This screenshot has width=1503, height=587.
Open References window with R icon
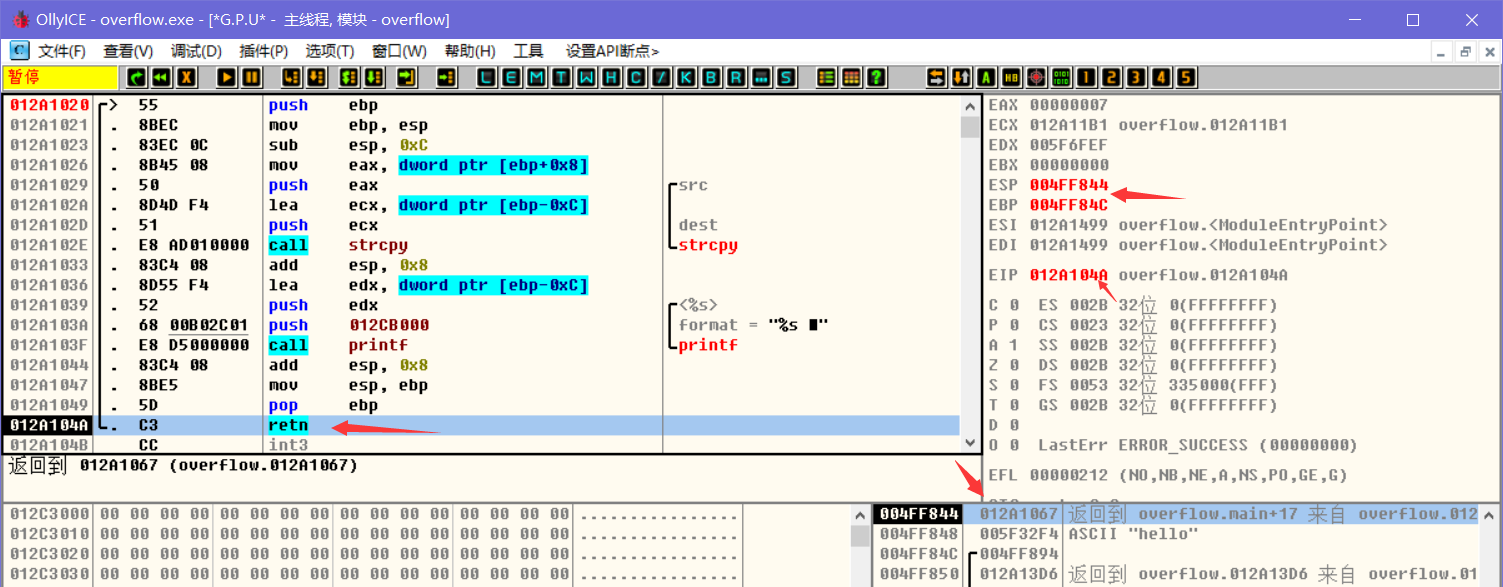(x=737, y=77)
